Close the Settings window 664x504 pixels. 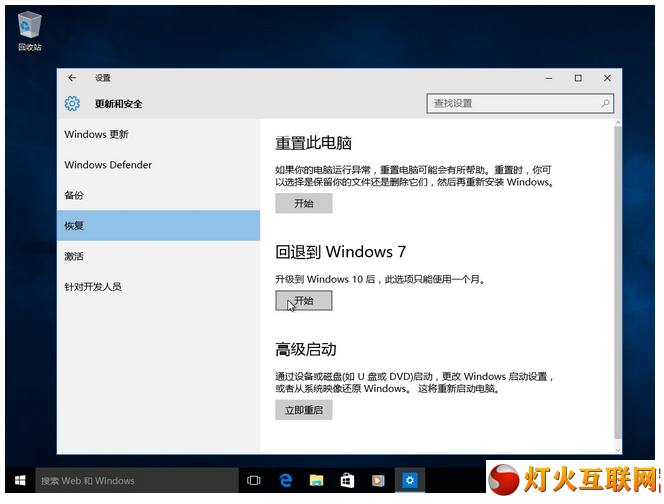pyautogui.click(x=607, y=78)
